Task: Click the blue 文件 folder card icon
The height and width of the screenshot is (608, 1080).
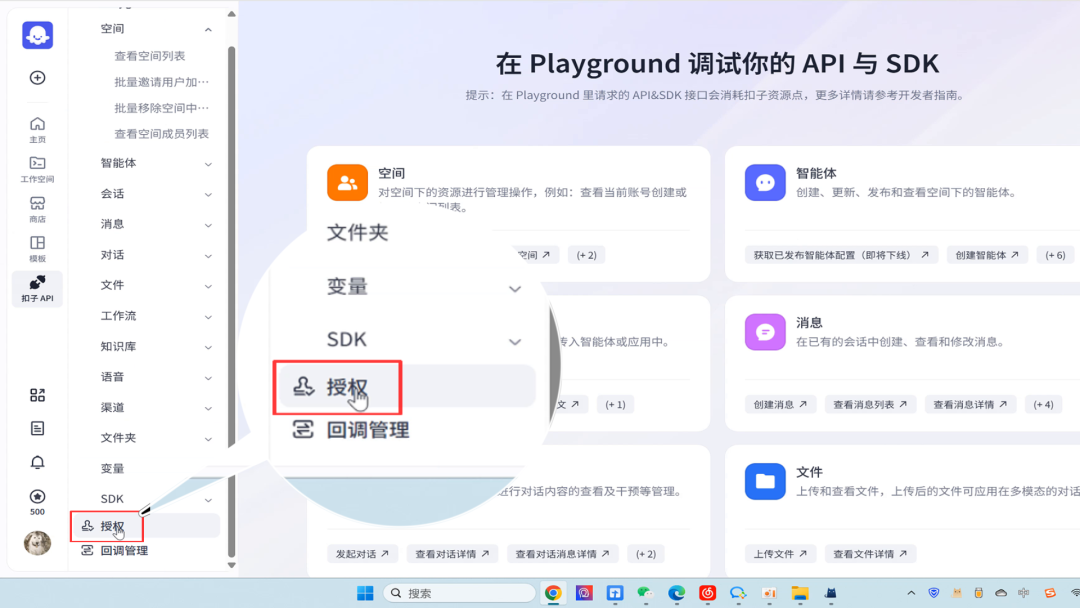Action: (x=765, y=481)
